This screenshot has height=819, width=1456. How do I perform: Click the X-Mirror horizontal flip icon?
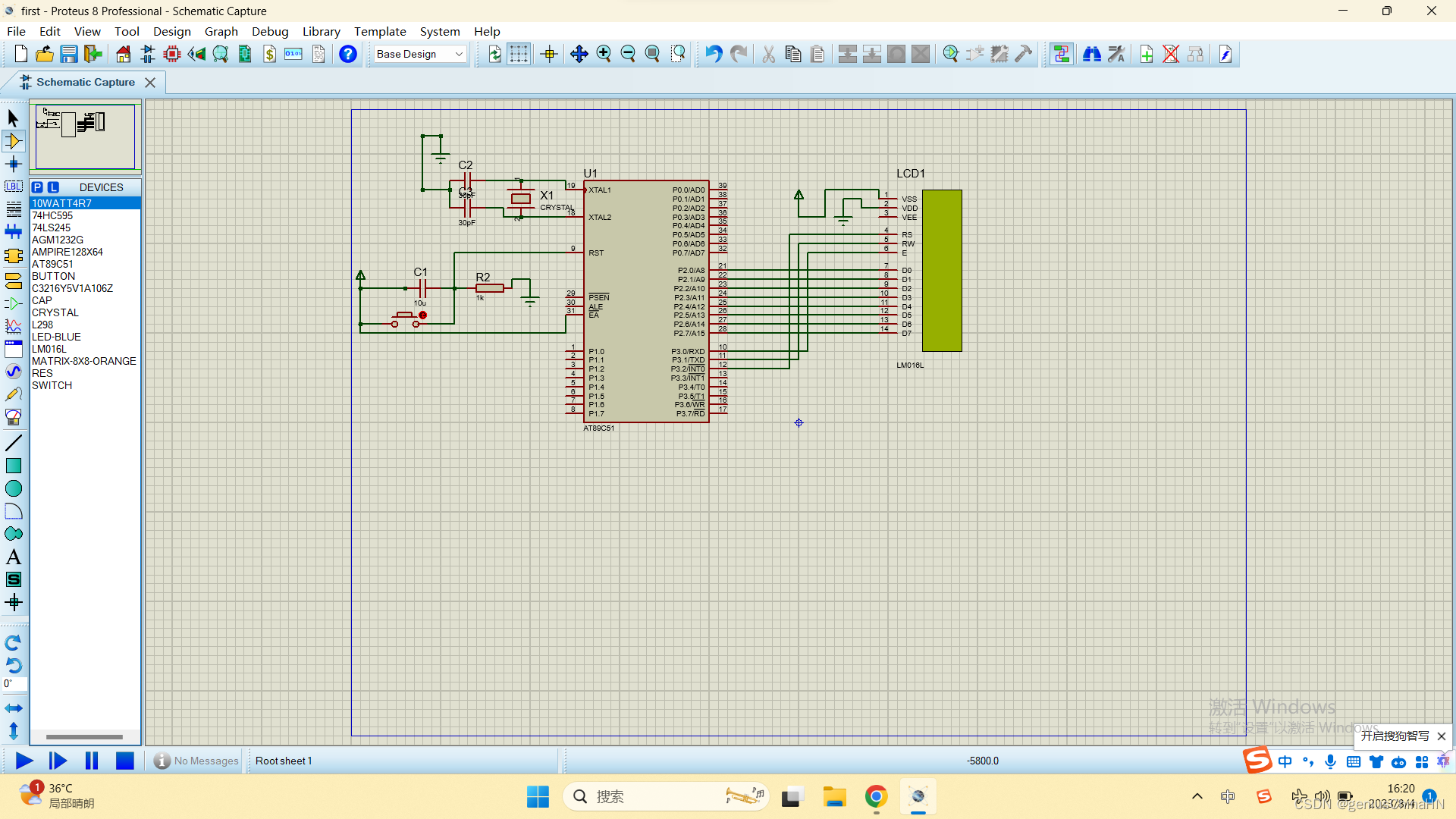pyautogui.click(x=13, y=708)
